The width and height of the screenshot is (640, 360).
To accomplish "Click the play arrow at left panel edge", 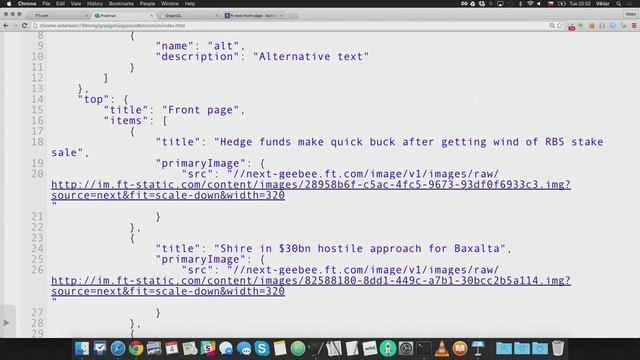I will click(7, 323).
